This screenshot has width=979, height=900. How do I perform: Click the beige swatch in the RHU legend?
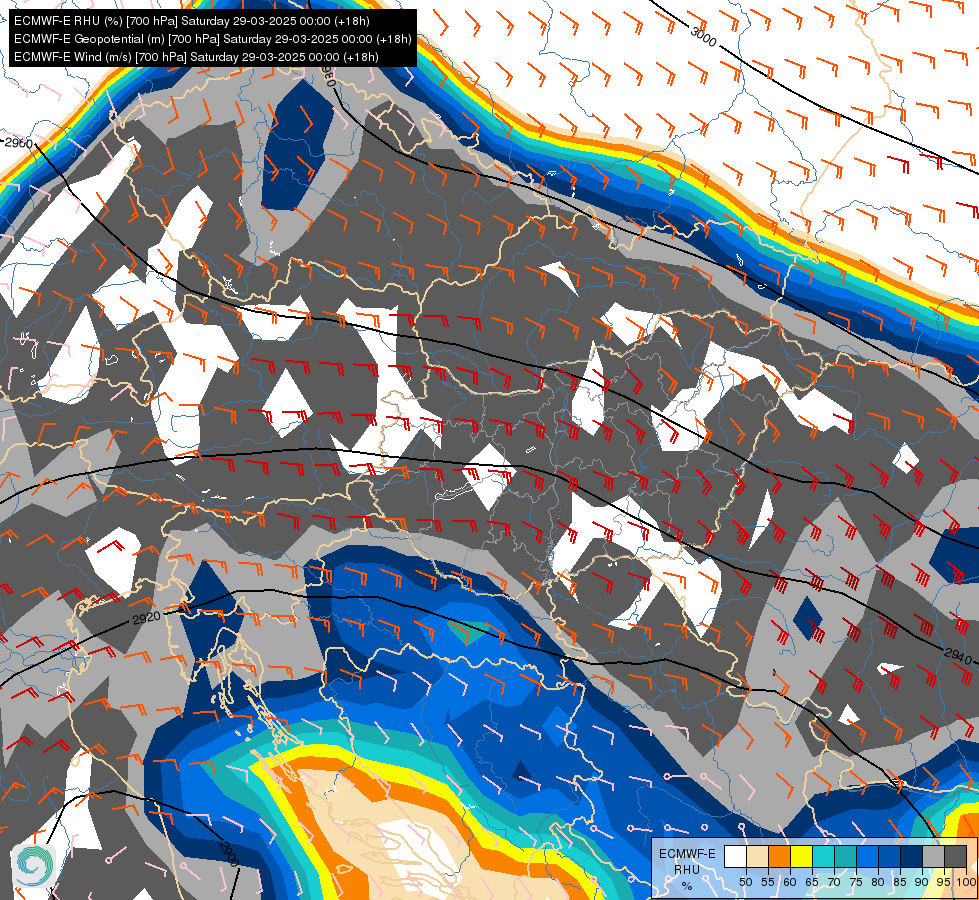coord(757,856)
